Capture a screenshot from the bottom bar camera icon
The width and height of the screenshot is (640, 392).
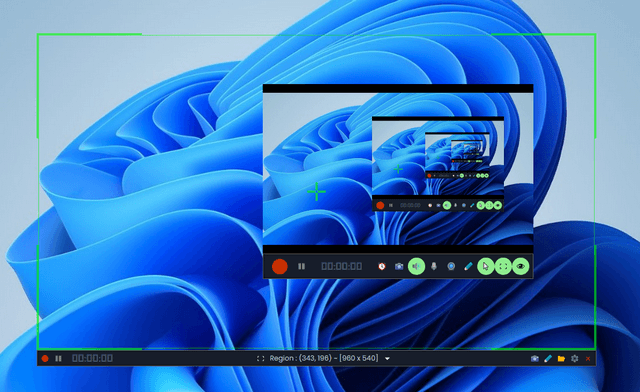pyautogui.click(x=534, y=359)
